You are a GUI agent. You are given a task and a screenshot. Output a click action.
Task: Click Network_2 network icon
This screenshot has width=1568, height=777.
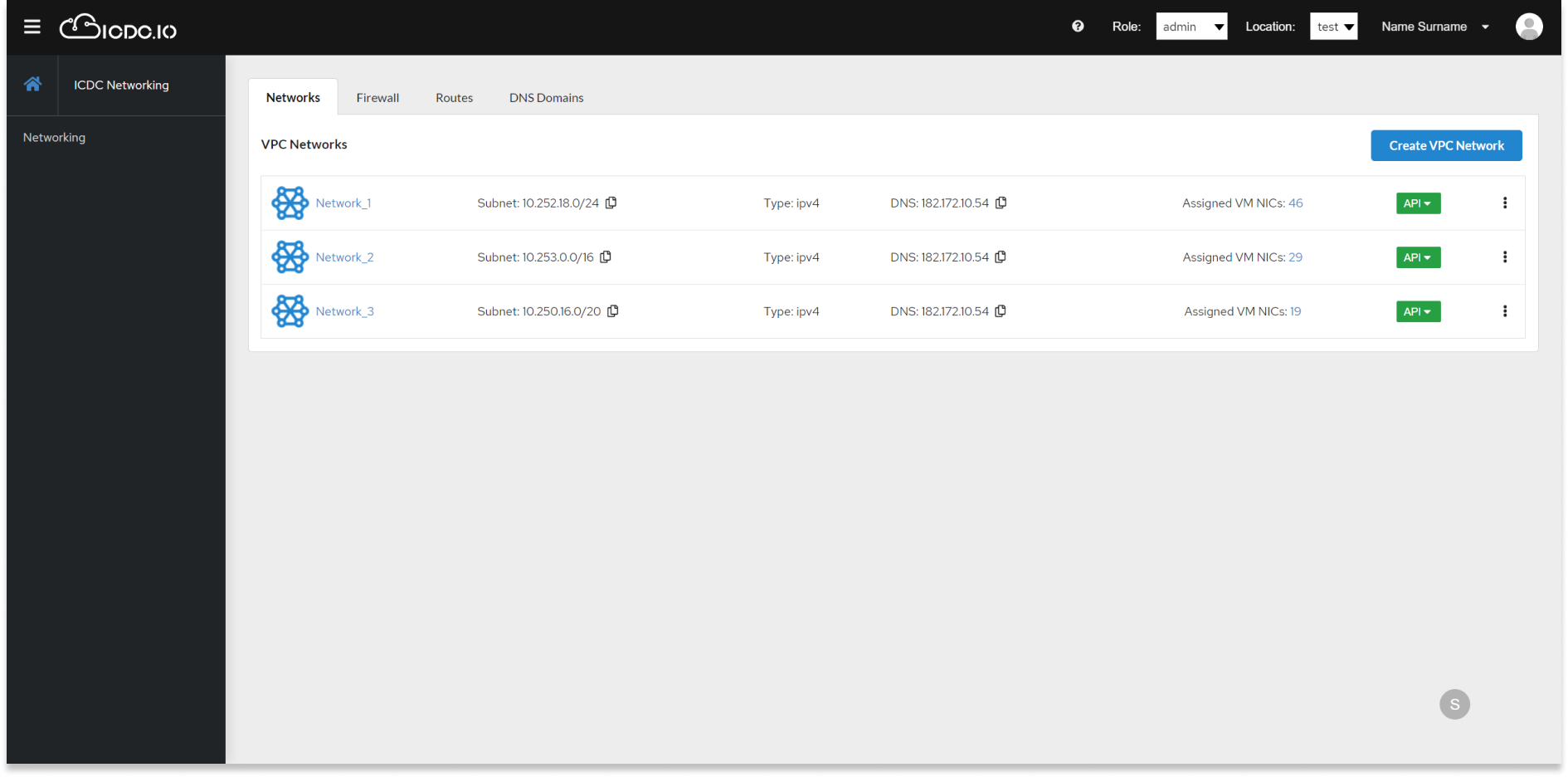(290, 257)
